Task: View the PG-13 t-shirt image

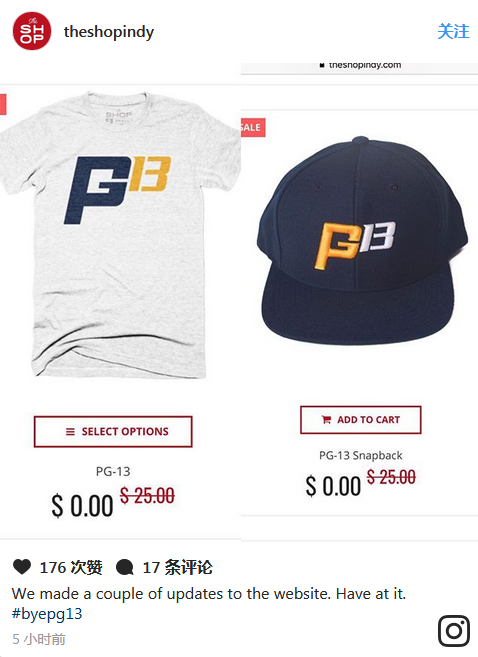Action: [x=120, y=235]
